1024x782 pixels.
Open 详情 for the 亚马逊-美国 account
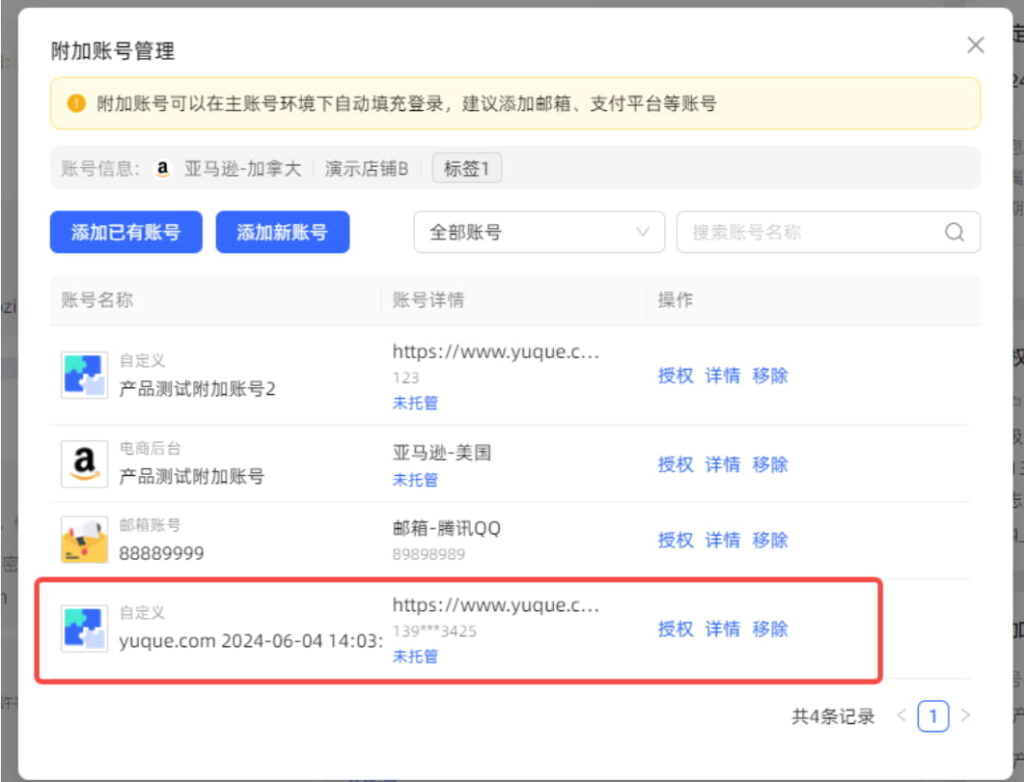[x=722, y=464]
